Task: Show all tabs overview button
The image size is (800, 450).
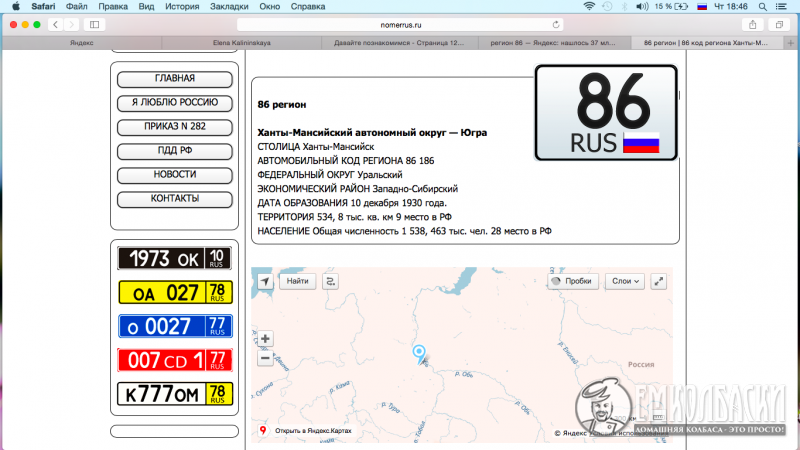Action: (779, 24)
